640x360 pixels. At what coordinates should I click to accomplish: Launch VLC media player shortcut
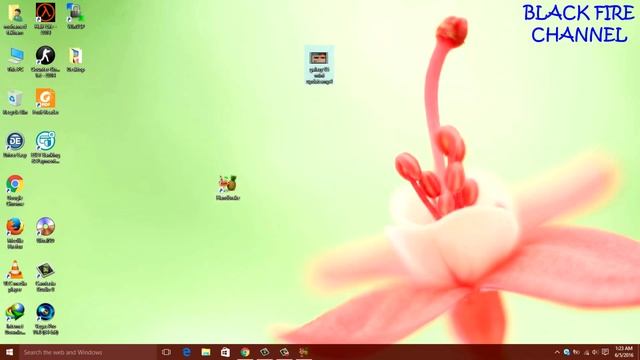15,276
